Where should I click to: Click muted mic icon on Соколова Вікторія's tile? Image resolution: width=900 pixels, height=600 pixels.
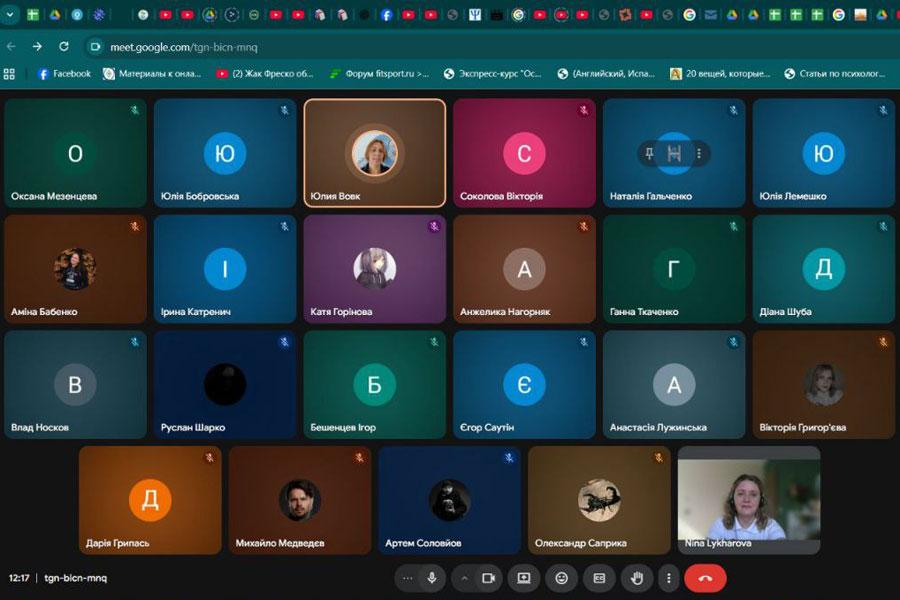(583, 110)
